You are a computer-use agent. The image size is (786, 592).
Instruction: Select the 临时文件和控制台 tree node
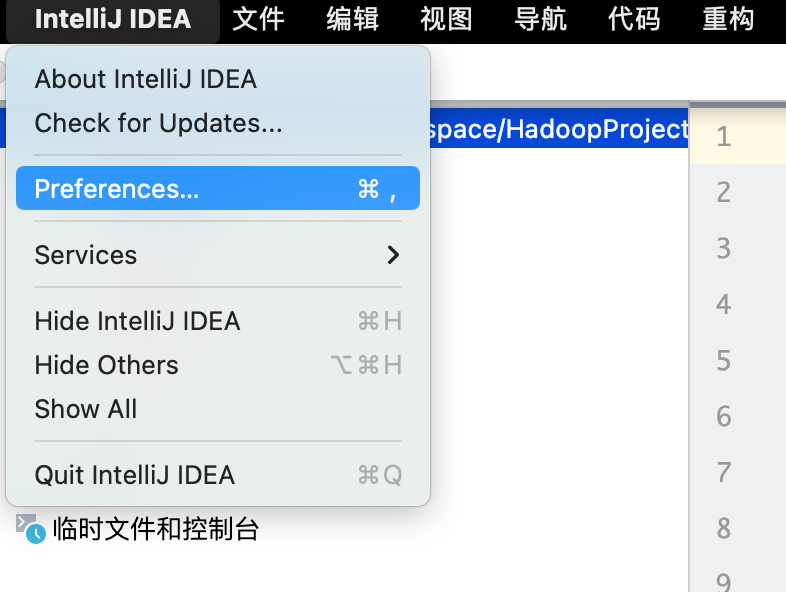pos(155,529)
